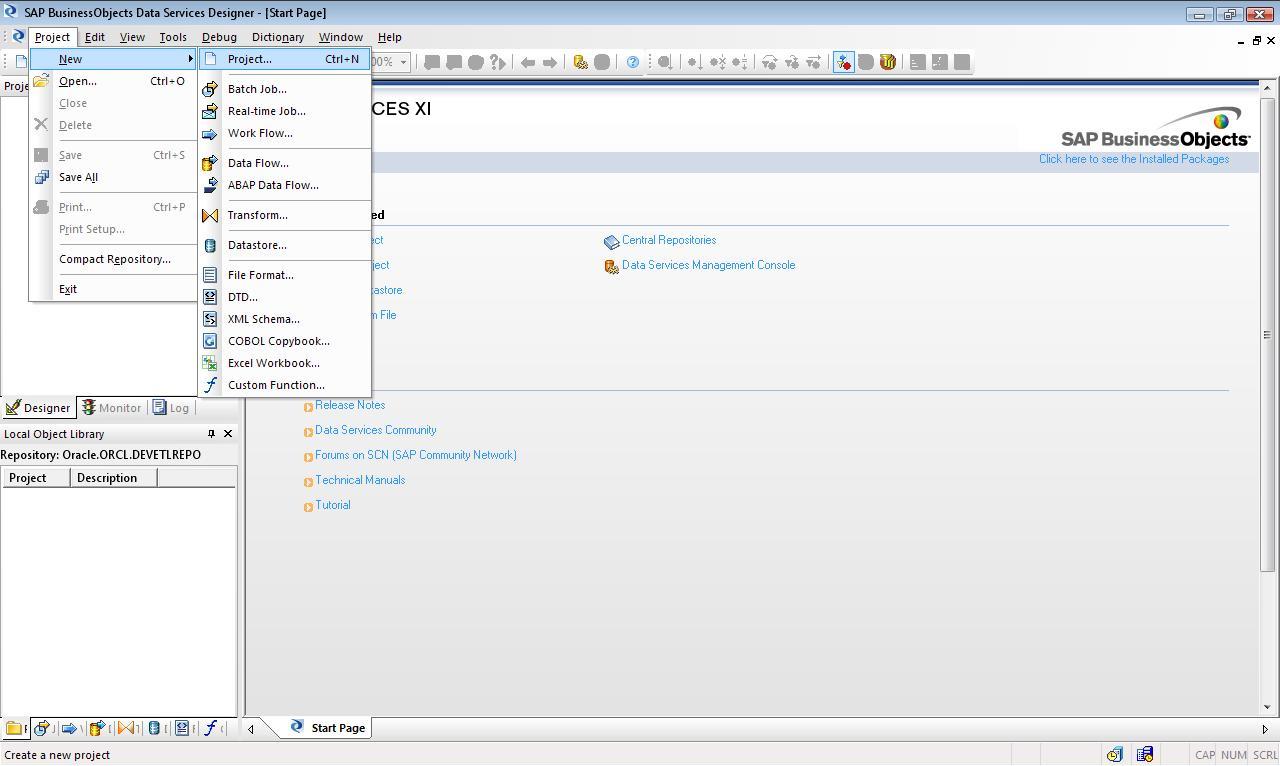Open the Formats library tab icon

(182, 728)
